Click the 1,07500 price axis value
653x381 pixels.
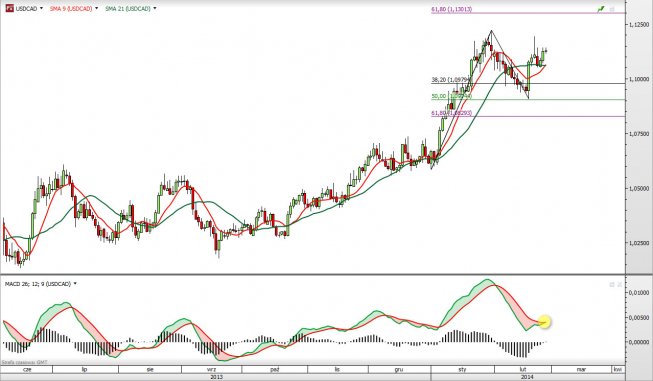point(639,134)
